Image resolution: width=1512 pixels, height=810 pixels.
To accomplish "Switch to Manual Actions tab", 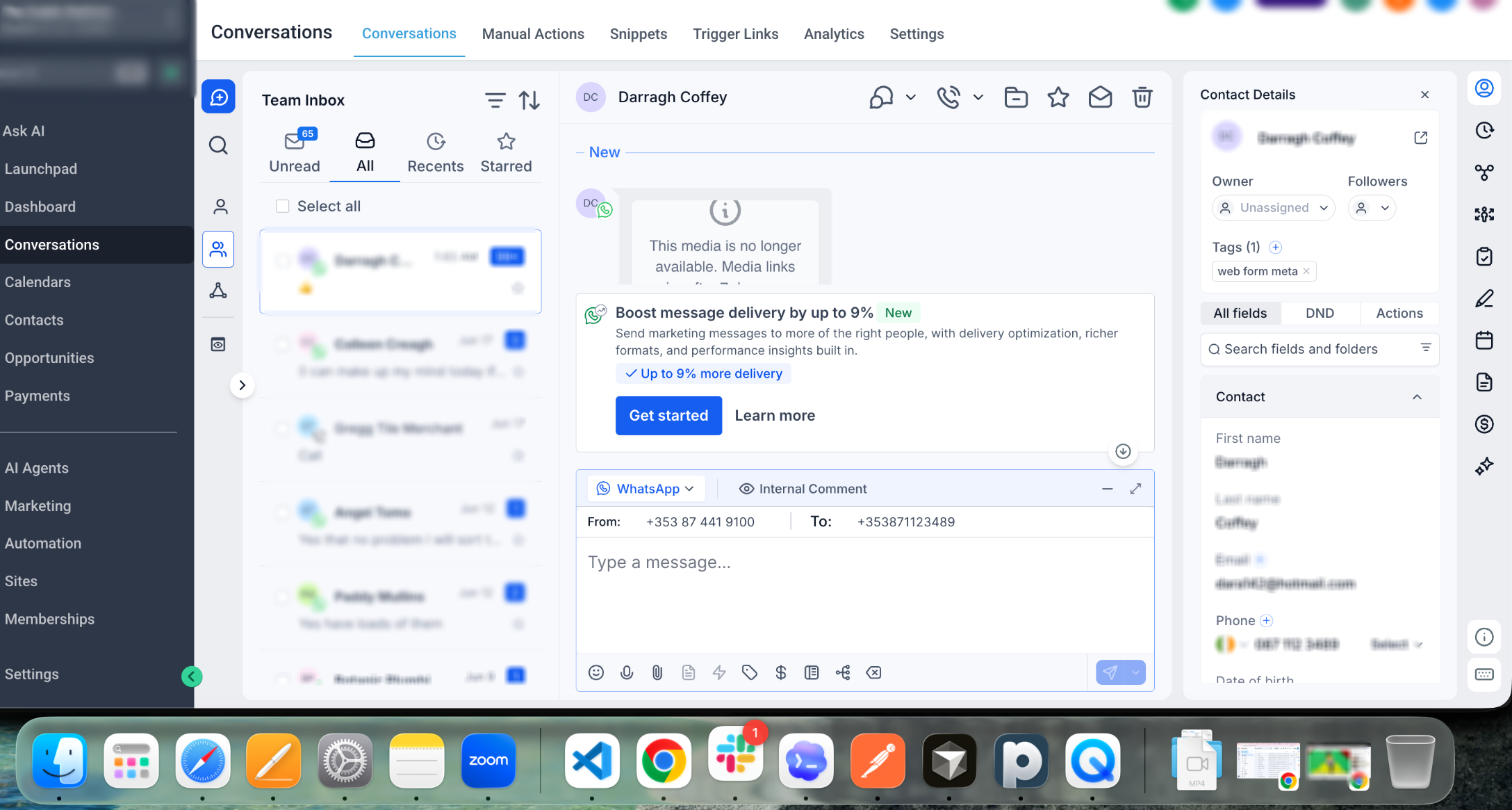I will (533, 34).
